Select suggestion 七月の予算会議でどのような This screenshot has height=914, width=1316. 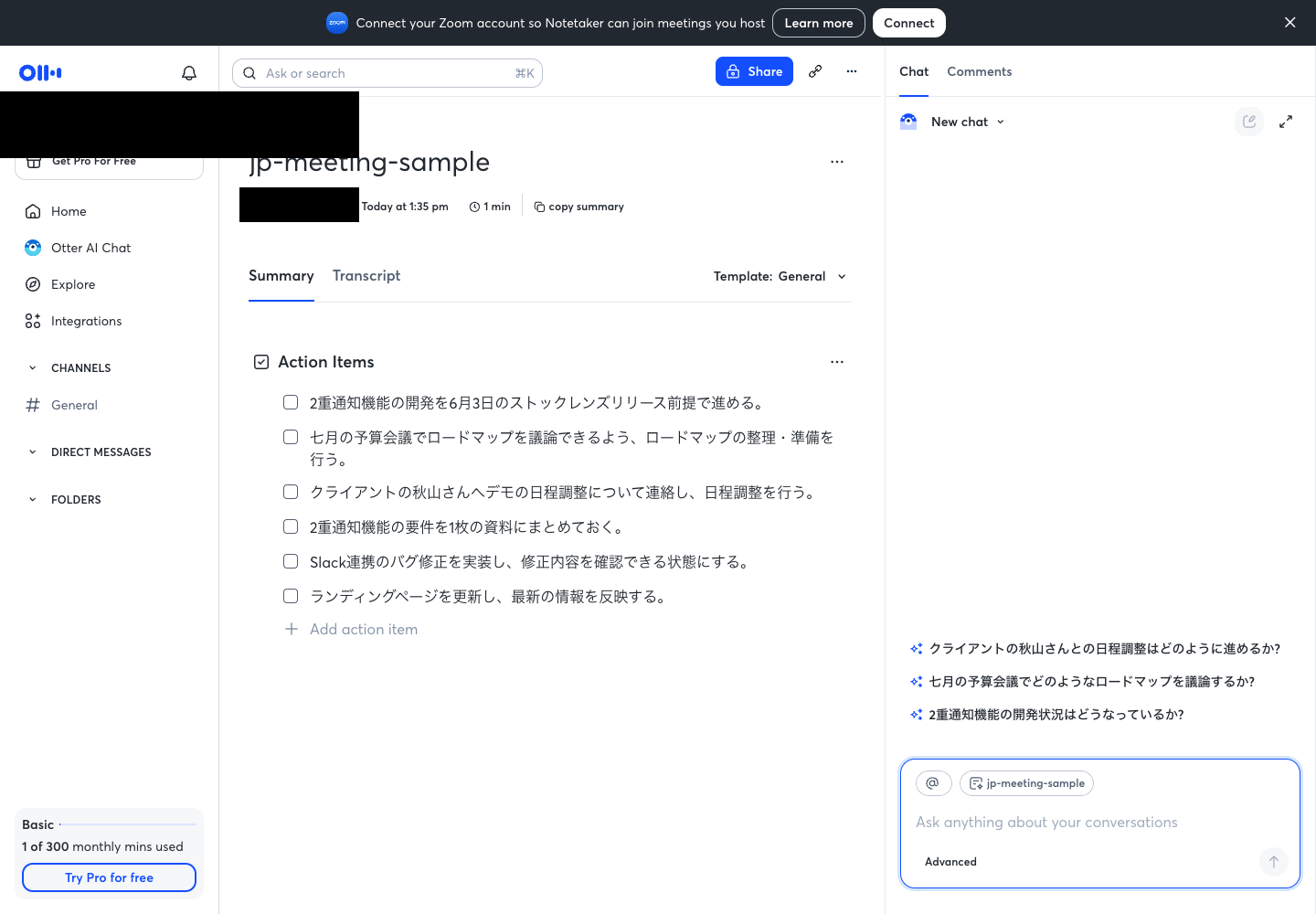point(1092,682)
